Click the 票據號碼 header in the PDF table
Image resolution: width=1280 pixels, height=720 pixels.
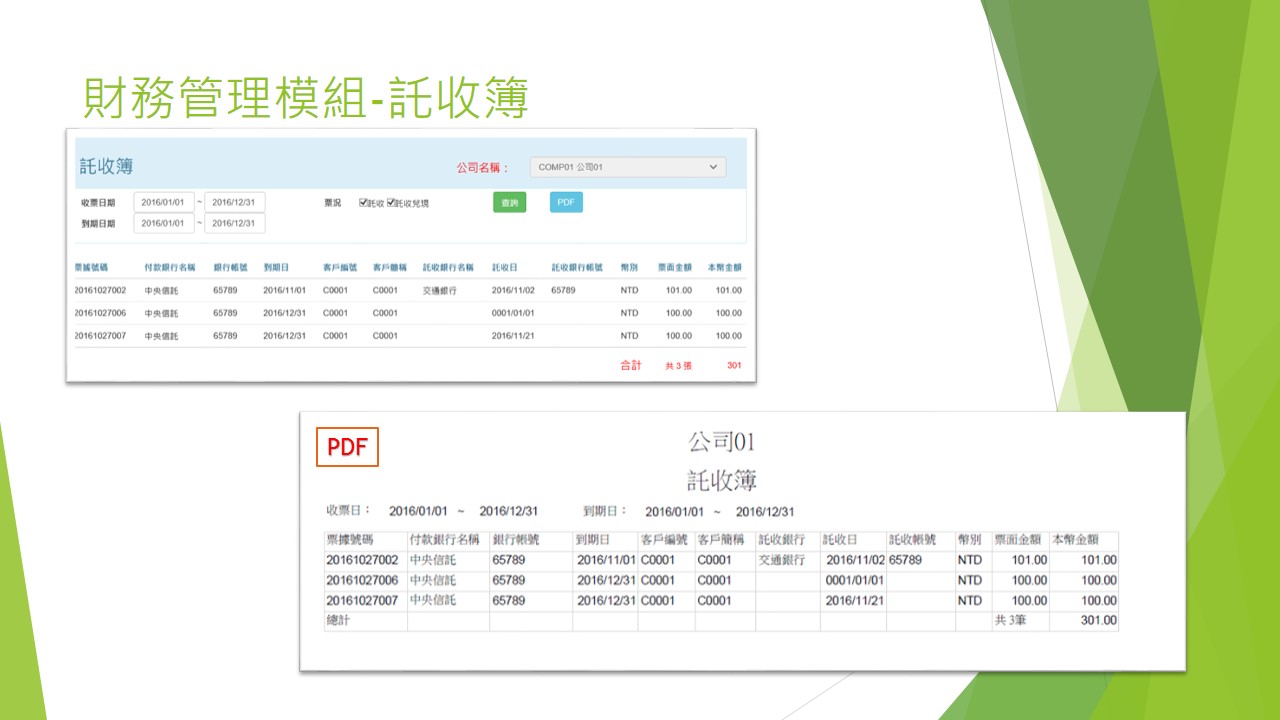[x=350, y=540]
